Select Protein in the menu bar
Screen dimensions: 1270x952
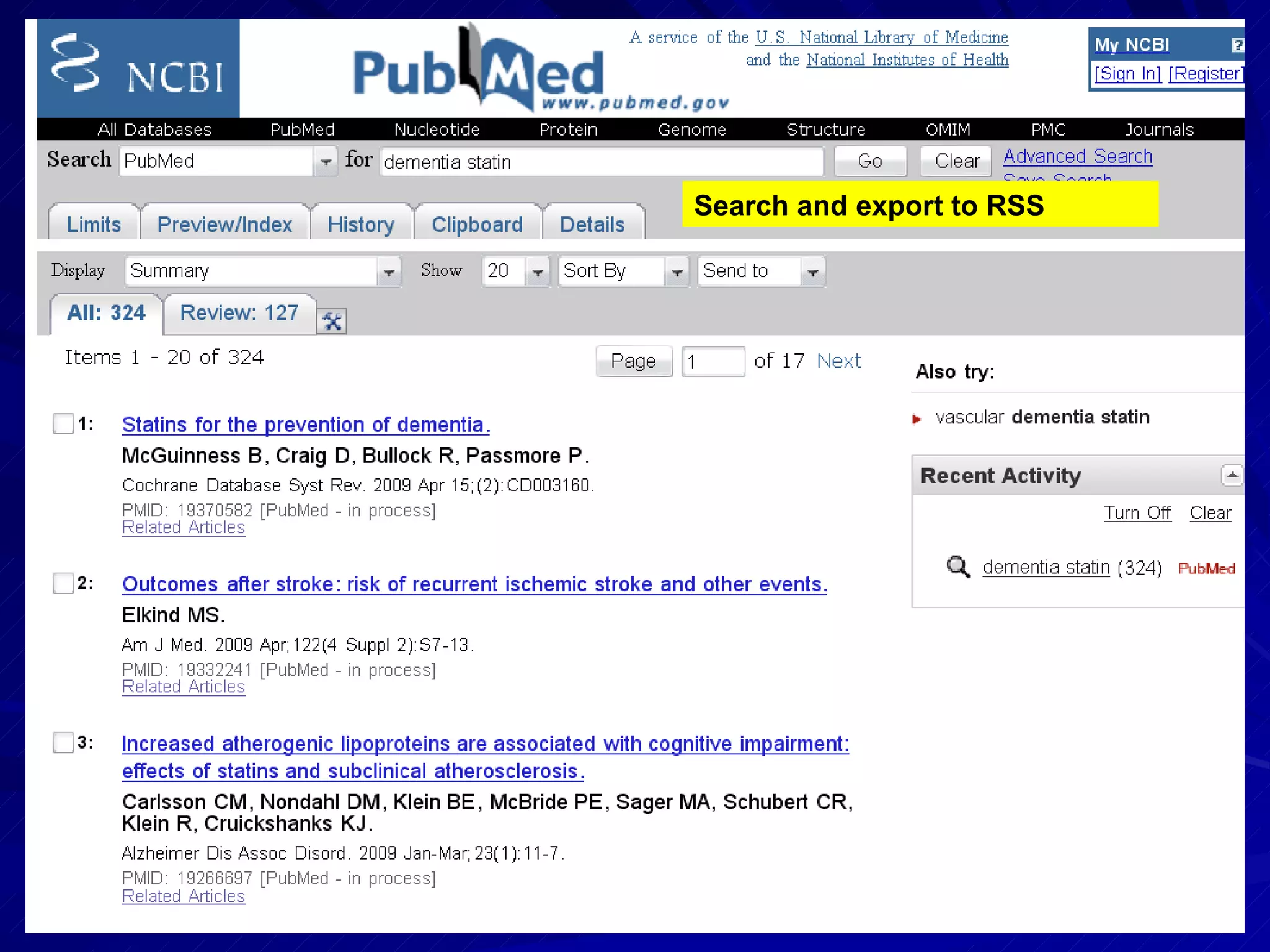pyautogui.click(x=568, y=130)
